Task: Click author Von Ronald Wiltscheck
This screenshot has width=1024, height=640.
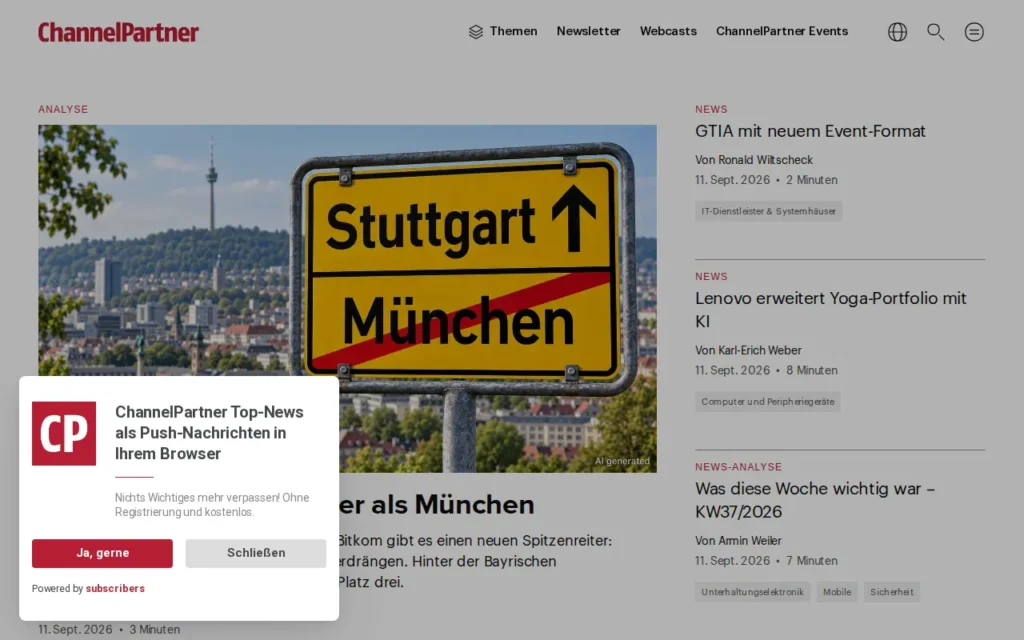Action: (754, 160)
